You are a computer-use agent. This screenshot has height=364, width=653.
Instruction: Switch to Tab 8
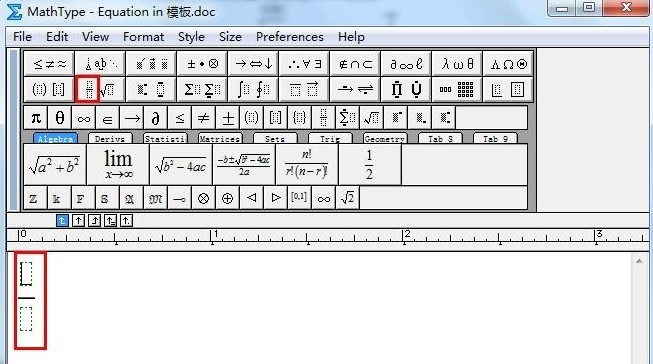(440, 139)
